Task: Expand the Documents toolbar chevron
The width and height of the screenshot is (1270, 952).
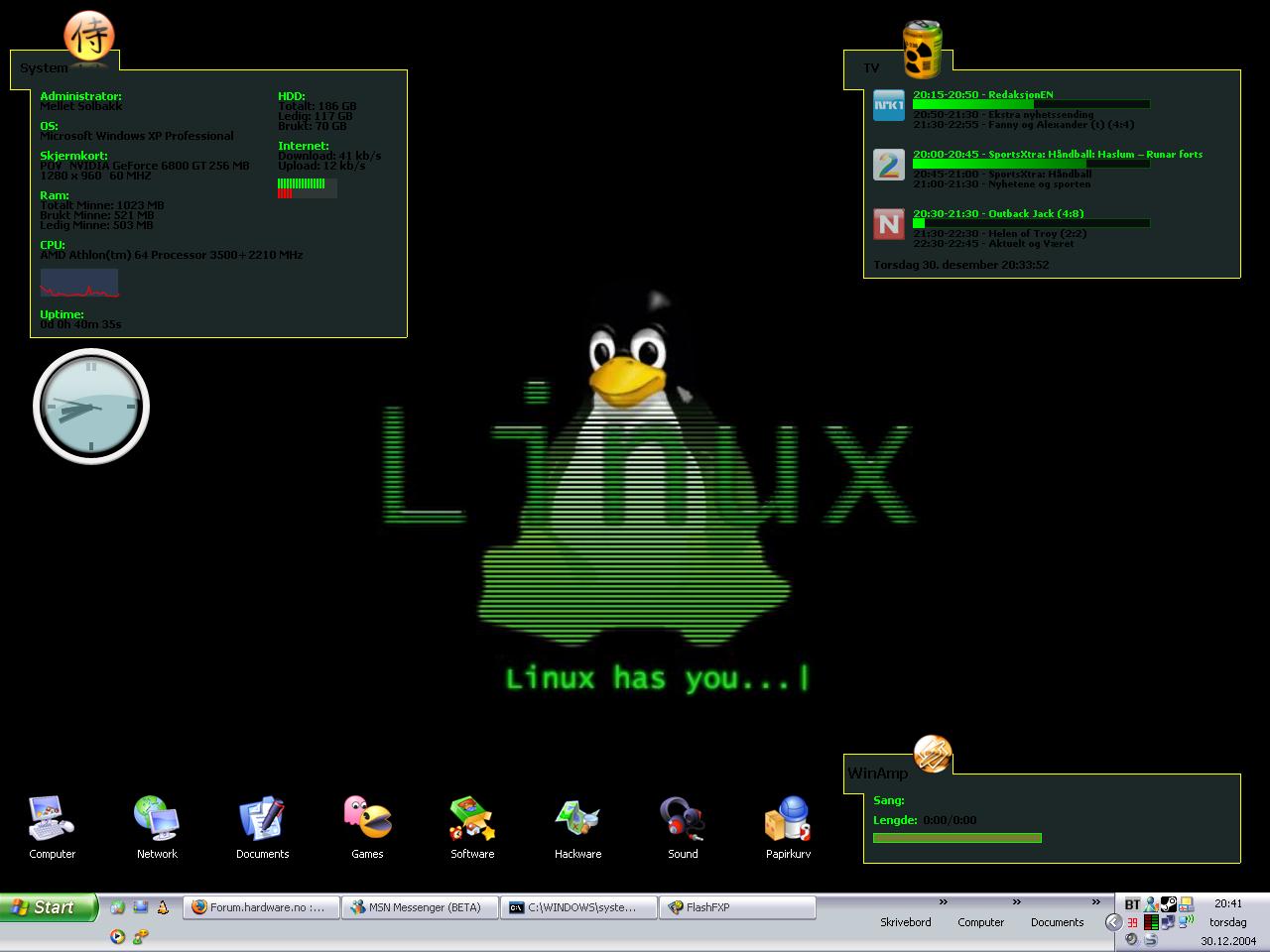Action: 1096,902
